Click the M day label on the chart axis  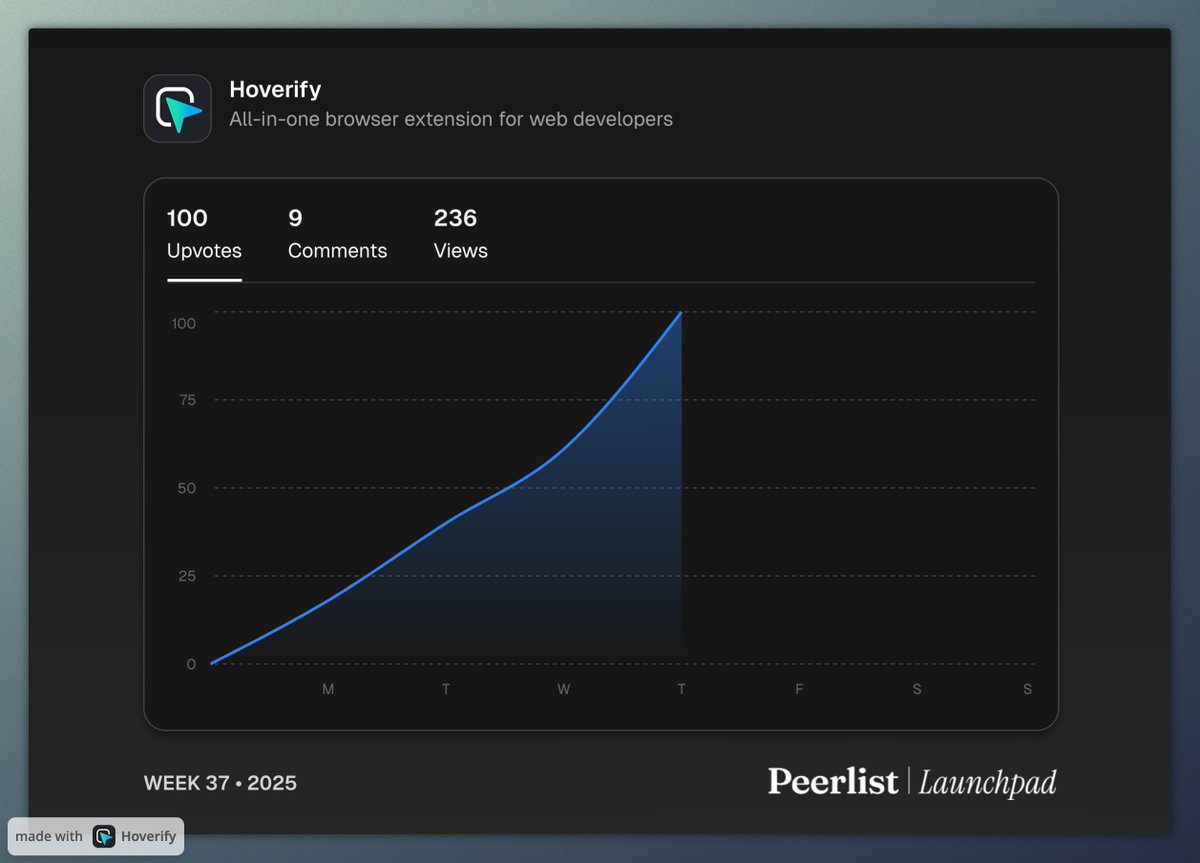(x=328, y=689)
